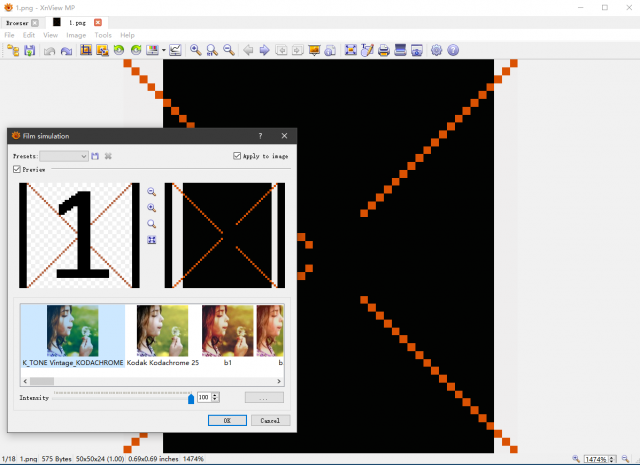Viewport: 640px width, 465px height.
Task: Click preview zoom out icon in dialog
Action: point(151,192)
